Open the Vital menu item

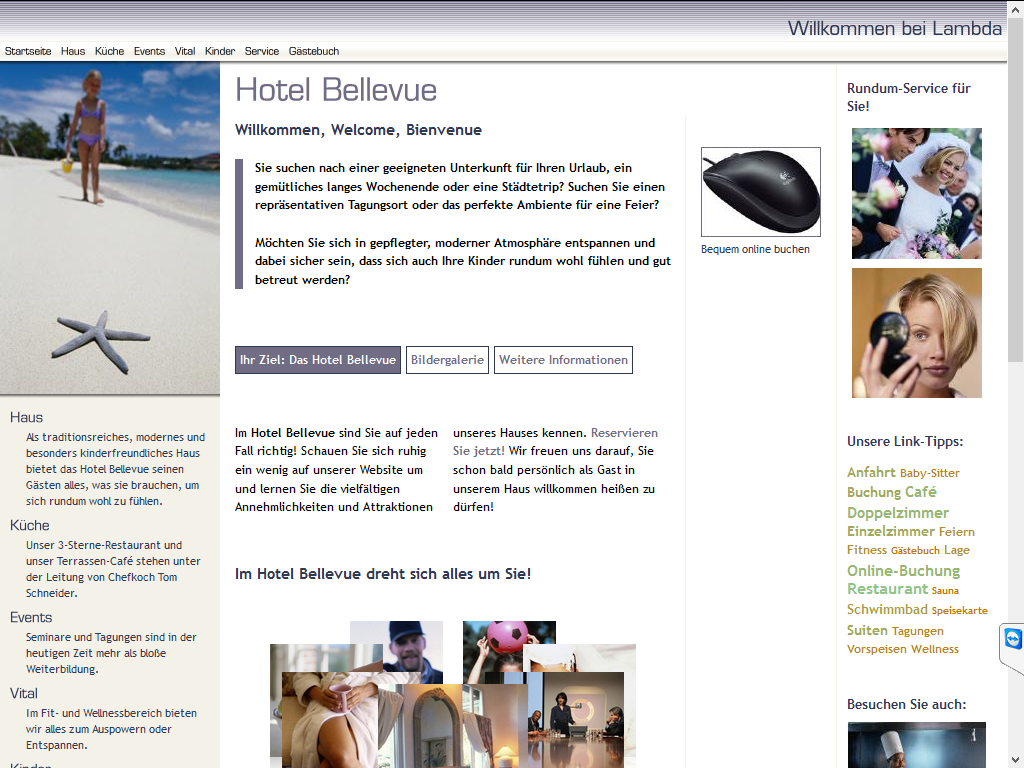click(x=185, y=51)
